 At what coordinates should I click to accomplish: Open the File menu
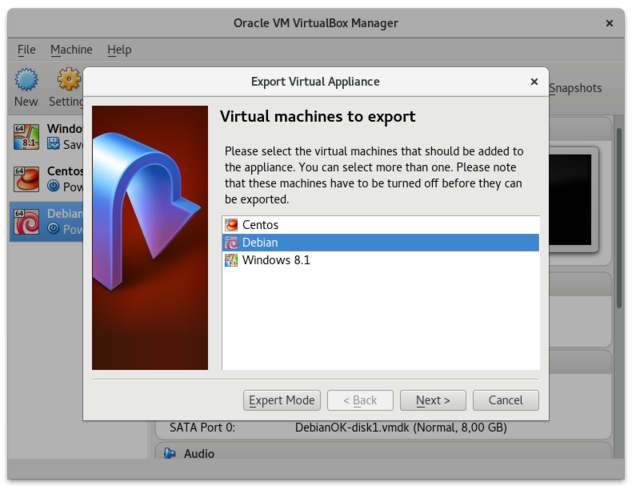click(x=27, y=50)
